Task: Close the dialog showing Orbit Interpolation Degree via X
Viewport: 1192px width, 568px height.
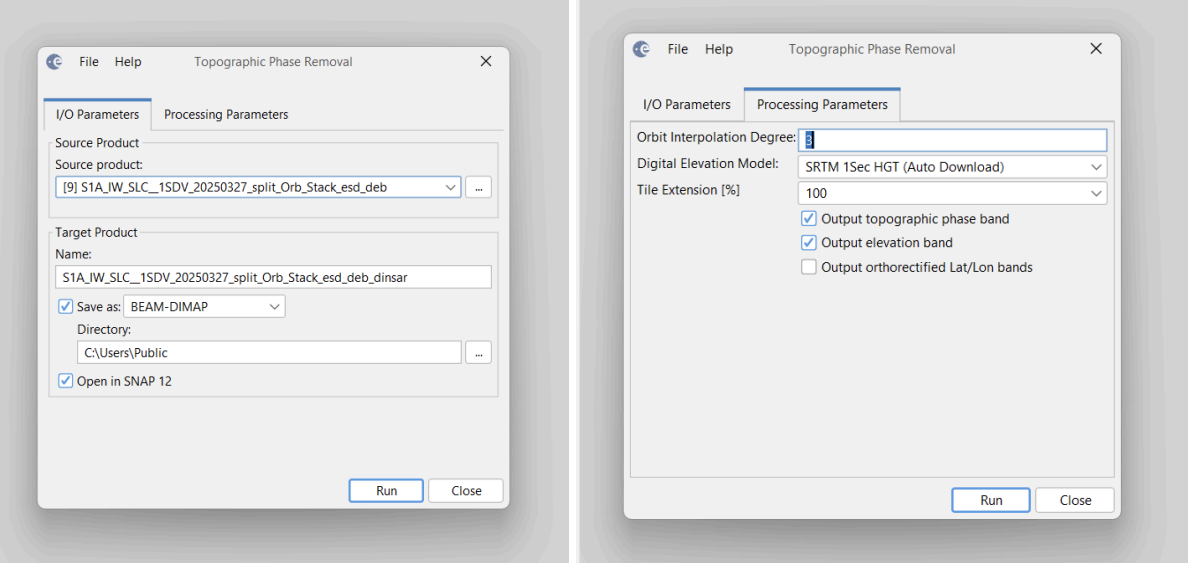Action: [1096, 49]
